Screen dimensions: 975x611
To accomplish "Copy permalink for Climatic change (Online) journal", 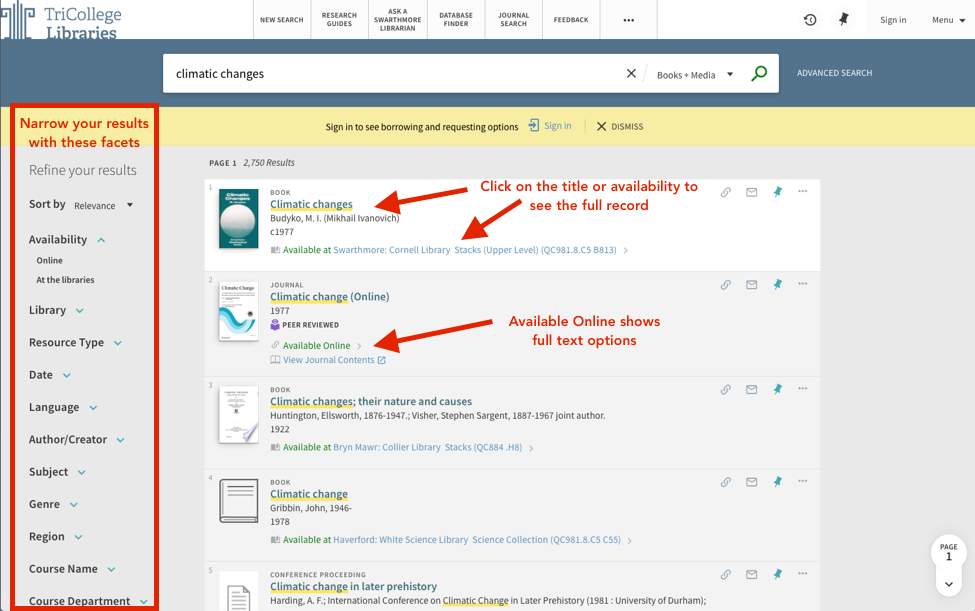I will click(726, 285).
